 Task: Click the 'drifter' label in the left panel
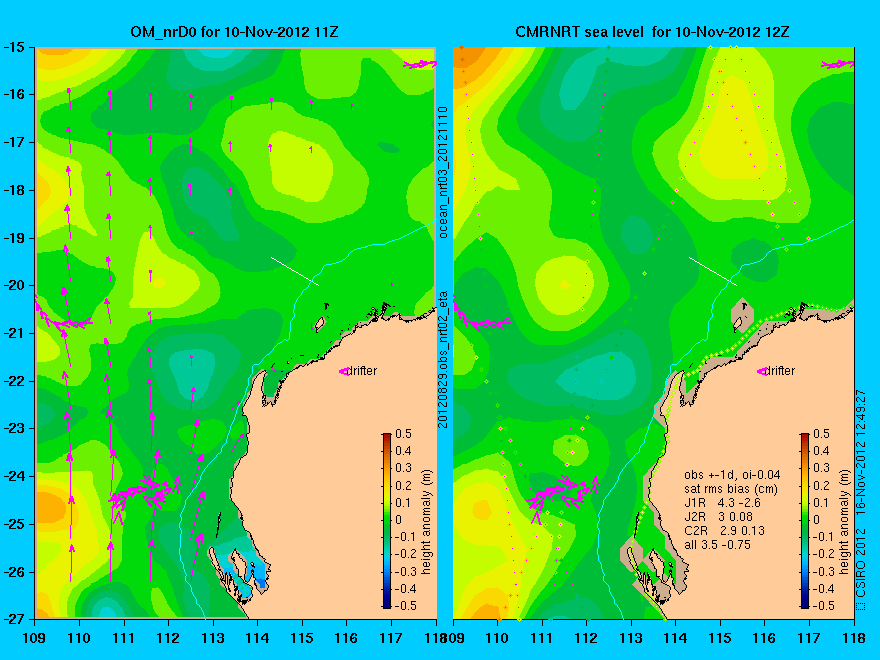pos(362,370)
